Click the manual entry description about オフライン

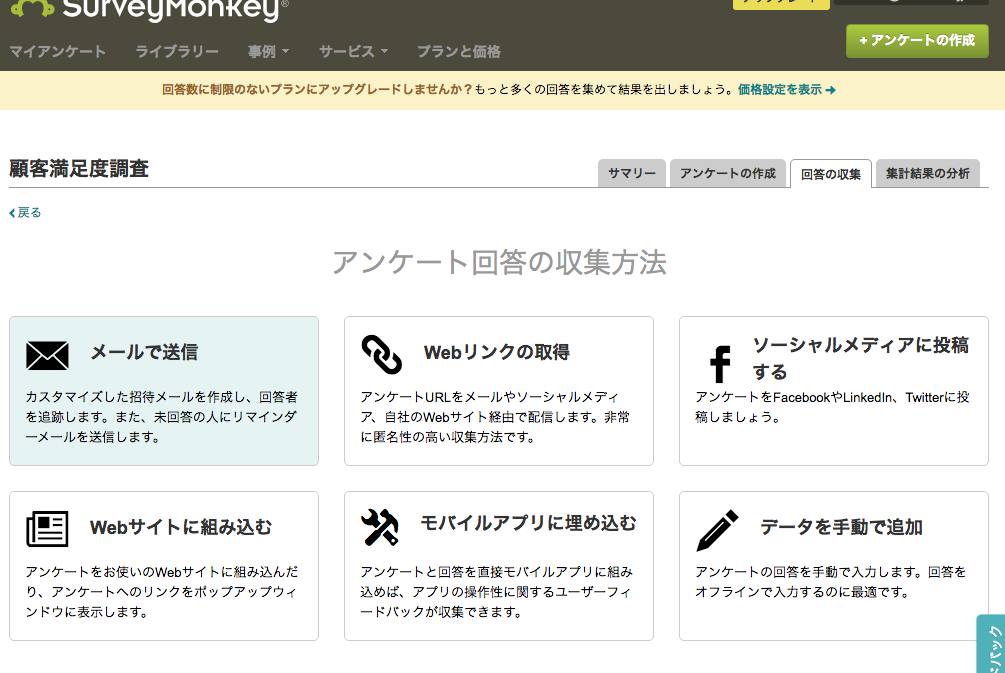(x=831, y=581)
